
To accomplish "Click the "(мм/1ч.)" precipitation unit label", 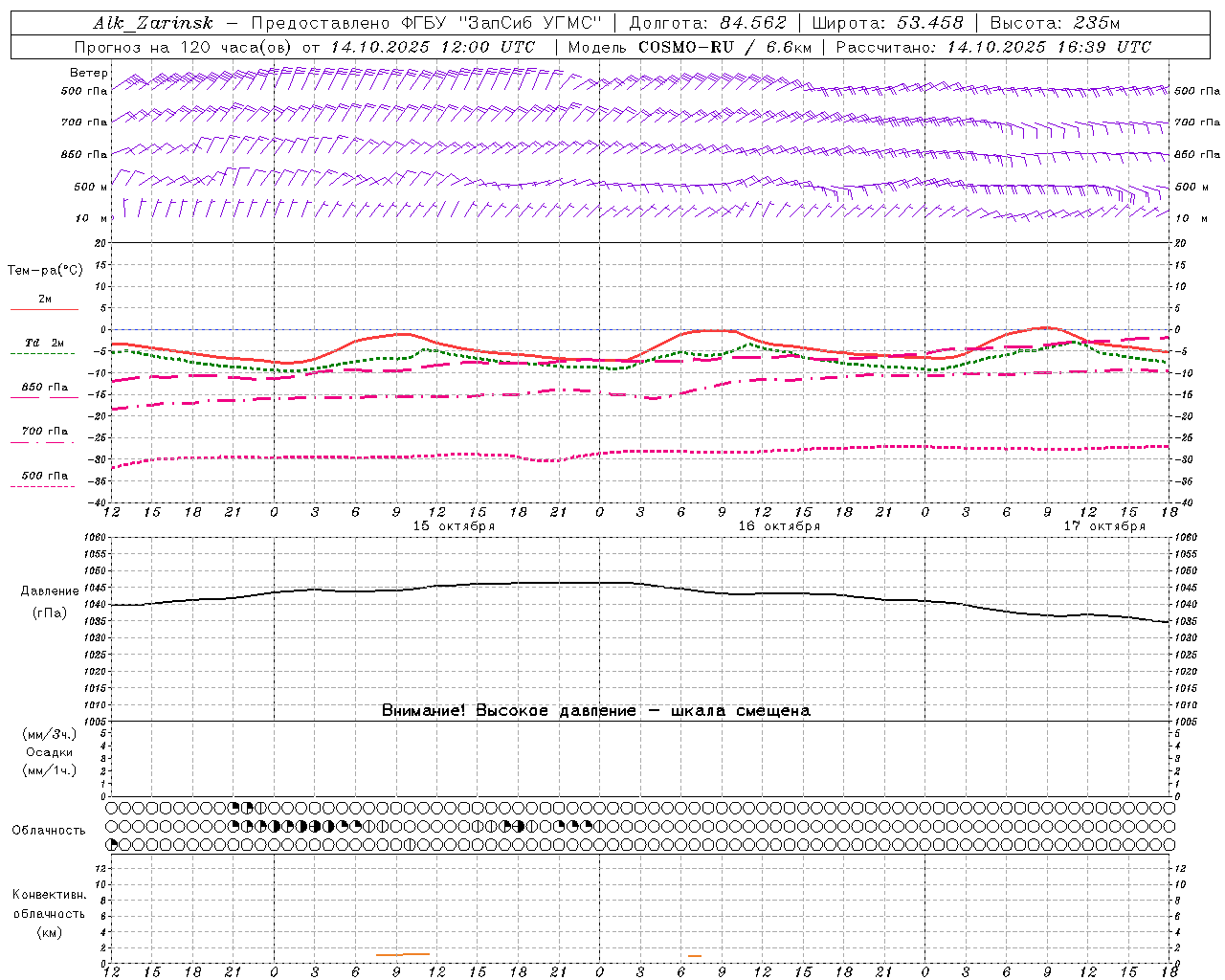I will [49, 770].
